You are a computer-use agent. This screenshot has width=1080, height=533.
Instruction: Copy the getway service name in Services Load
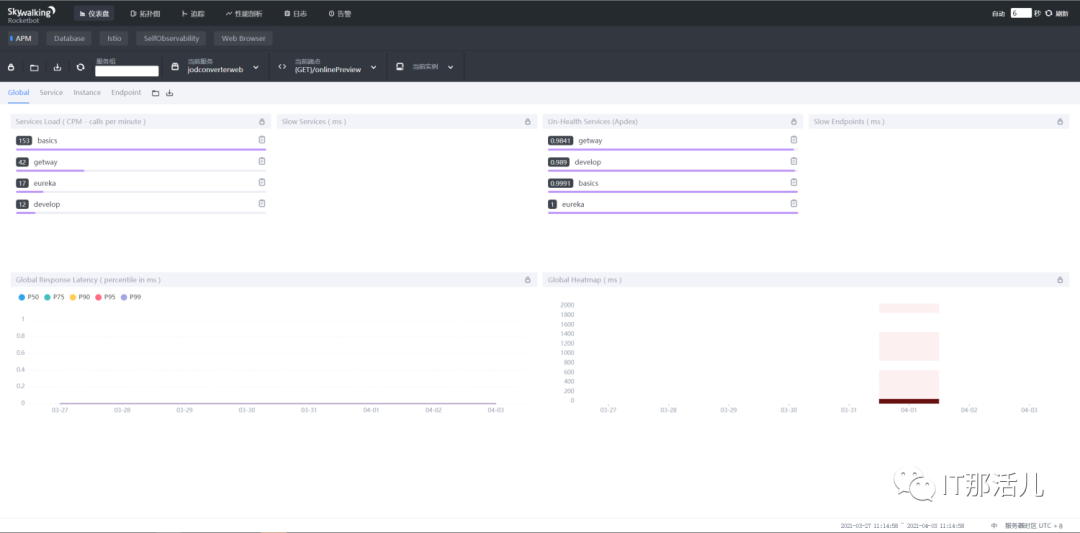coord(262,161)
